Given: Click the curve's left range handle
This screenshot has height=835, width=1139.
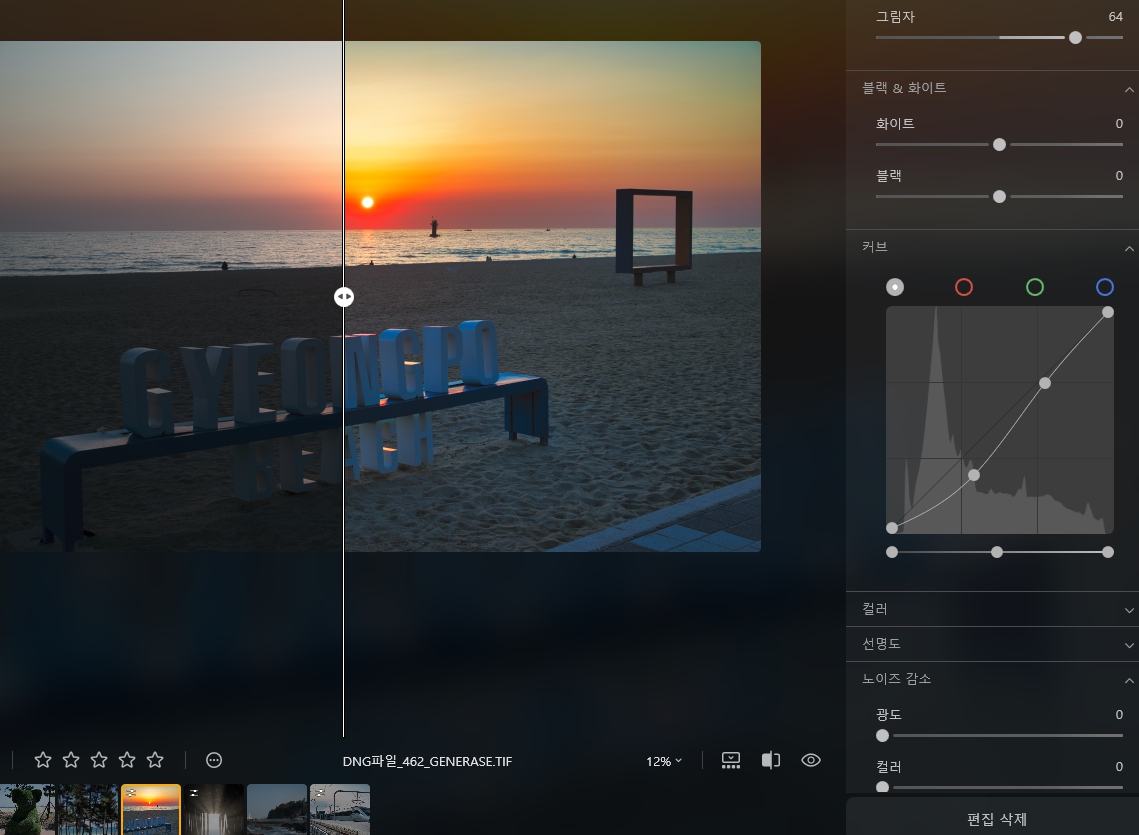Looking at the screenshot, I should [892, 552].
